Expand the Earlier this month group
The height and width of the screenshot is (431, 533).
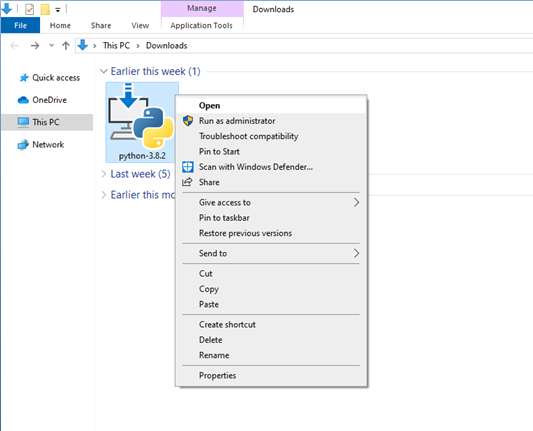103,195
